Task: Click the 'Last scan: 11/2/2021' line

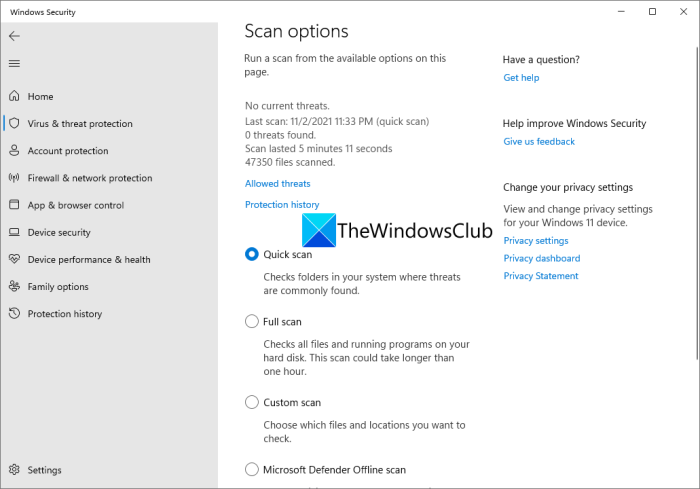Action: (337, 121)
